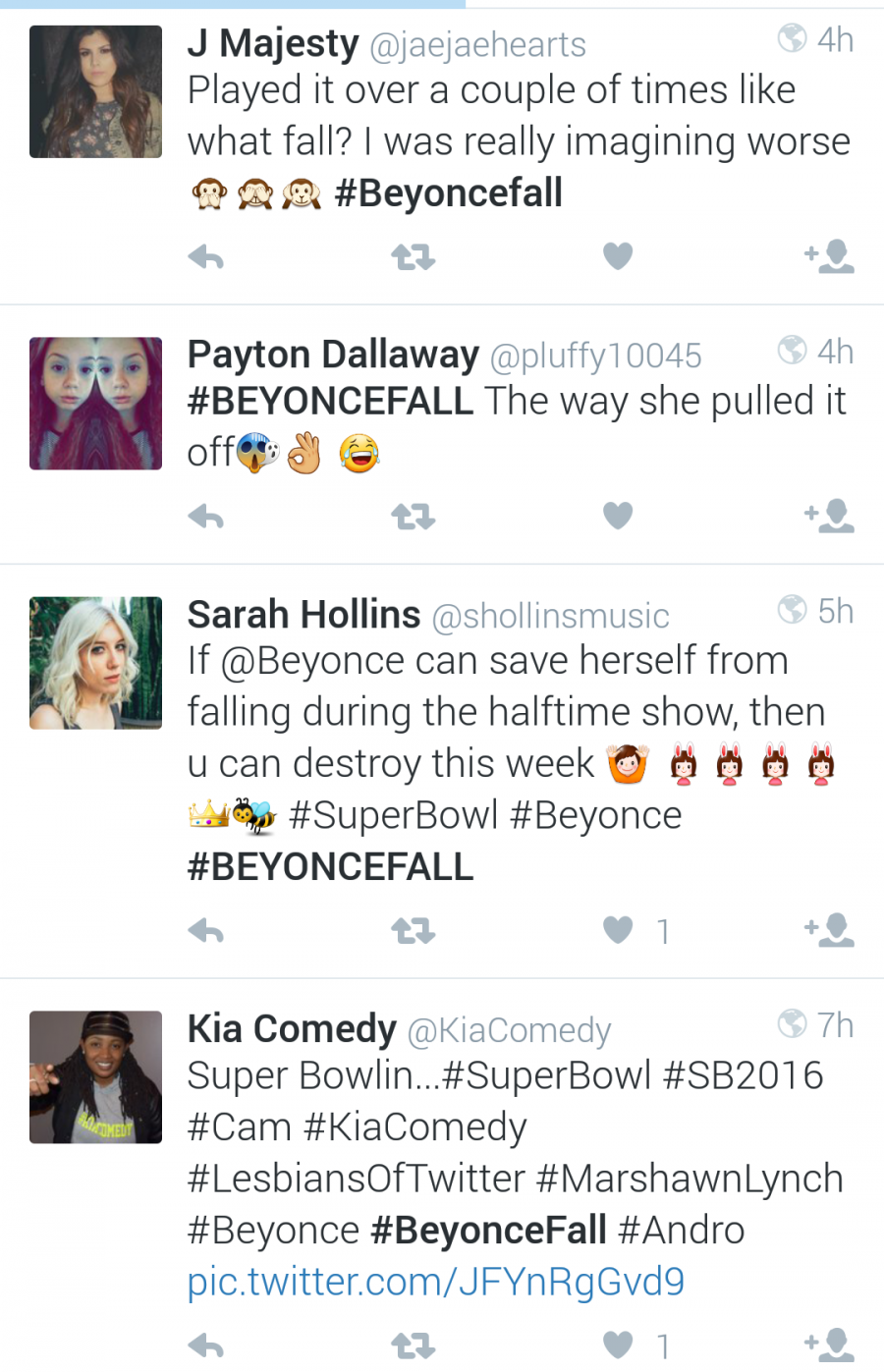884x1372 pixels.
Task: View Kia Comedy's profile picture
Action: pyautogui.click(x=95, y=1076)
